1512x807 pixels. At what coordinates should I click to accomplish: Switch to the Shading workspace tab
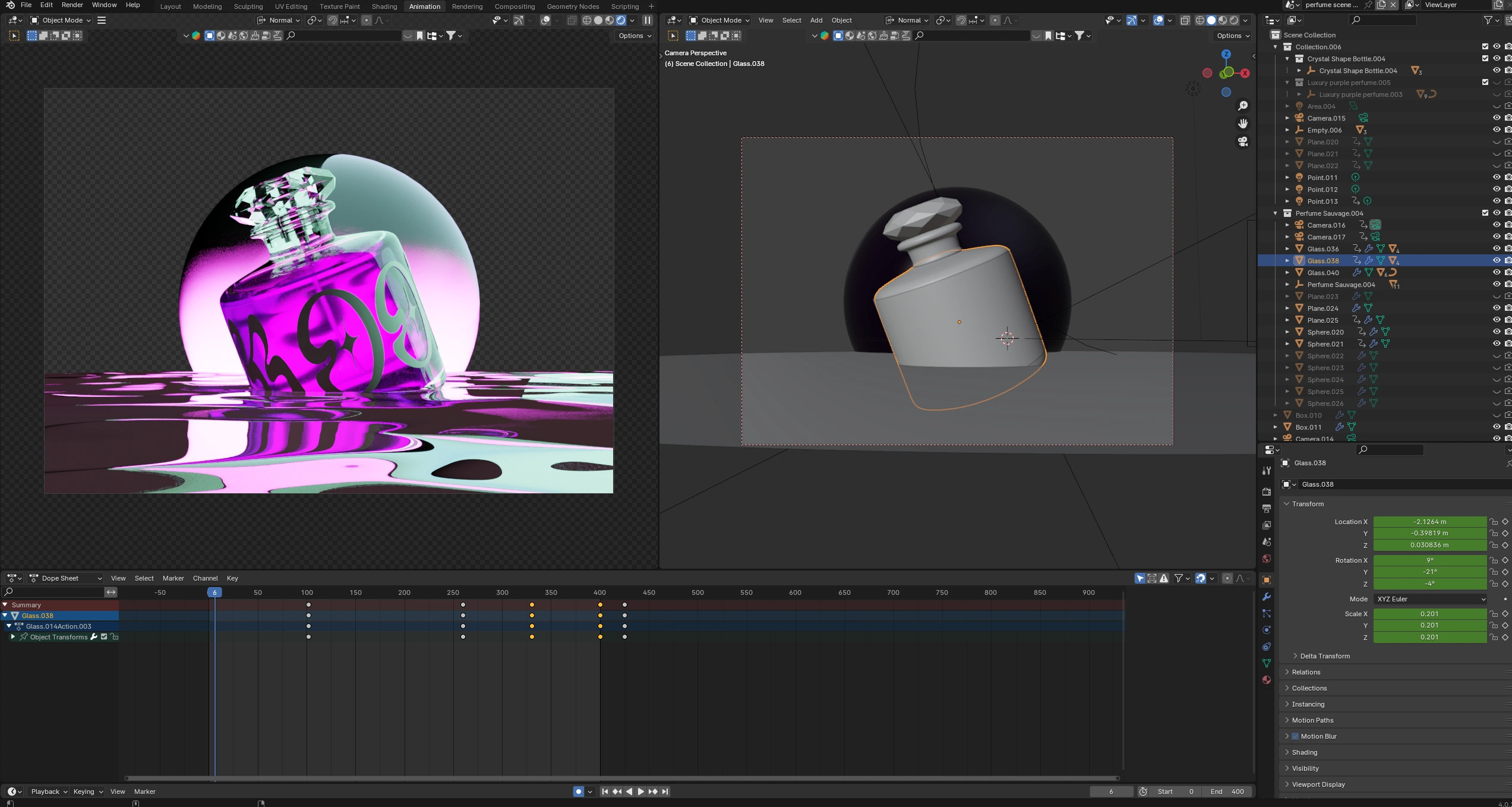pyautogui.click(x=384, y=7)
